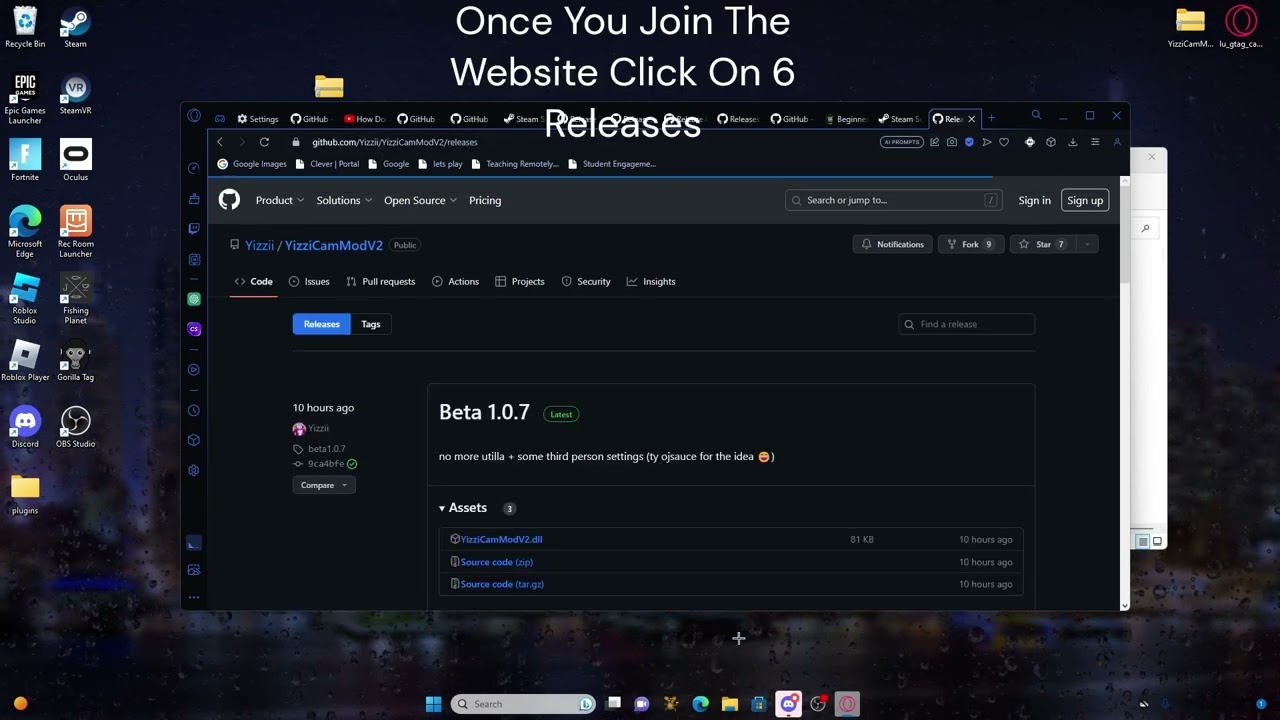Click the snapshot camera icon in address bar
Screen dimensions: 1280x720
tap(952, 142)
